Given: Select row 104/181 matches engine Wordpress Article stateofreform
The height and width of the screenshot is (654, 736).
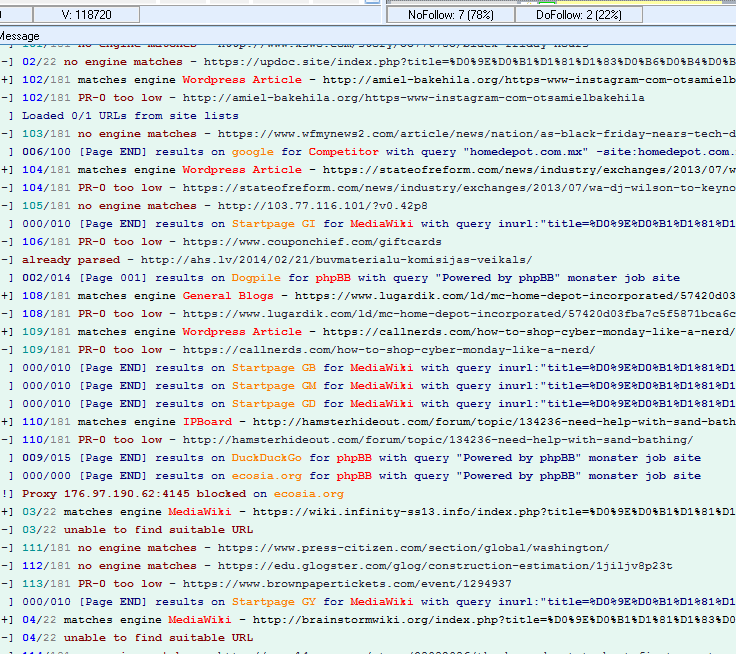Looking at the screenshot, I should (x=368, y=169).
